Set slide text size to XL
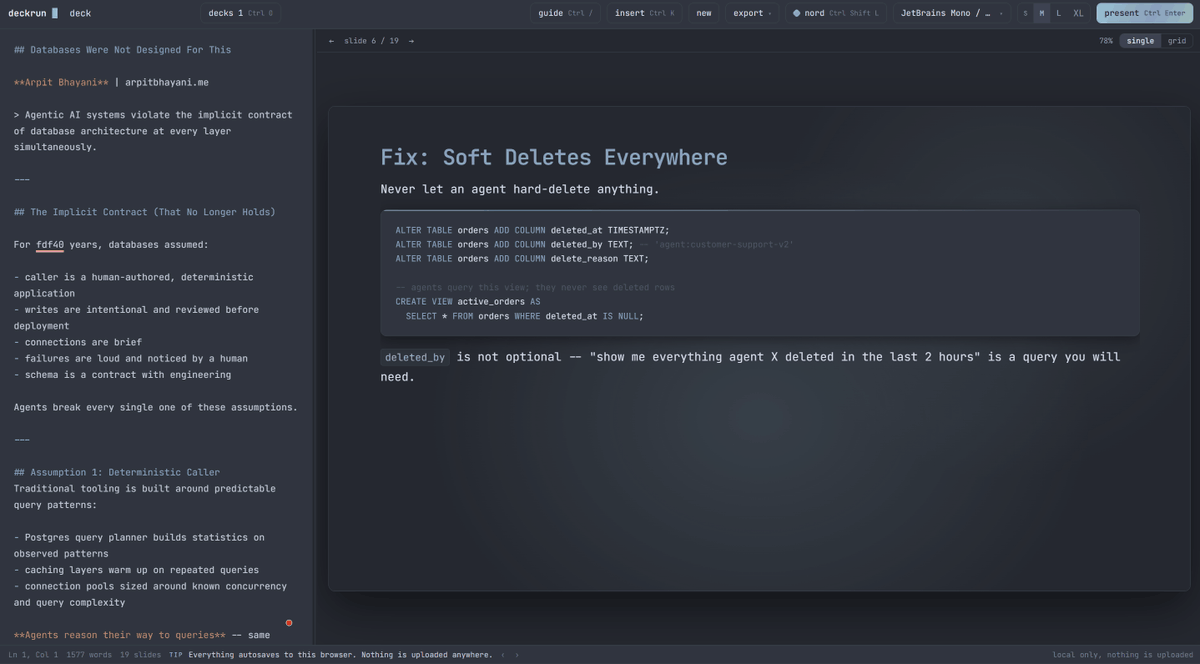The image size is (1200, 664). coord(1078,13)
